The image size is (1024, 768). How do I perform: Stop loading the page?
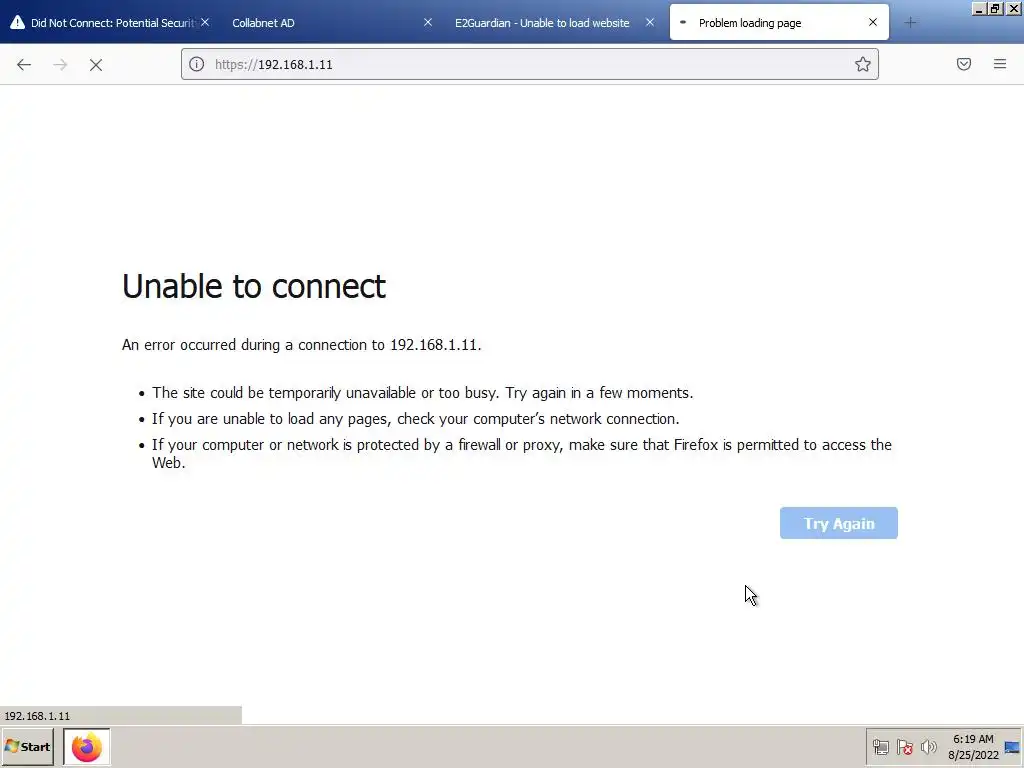pos(96,65)
